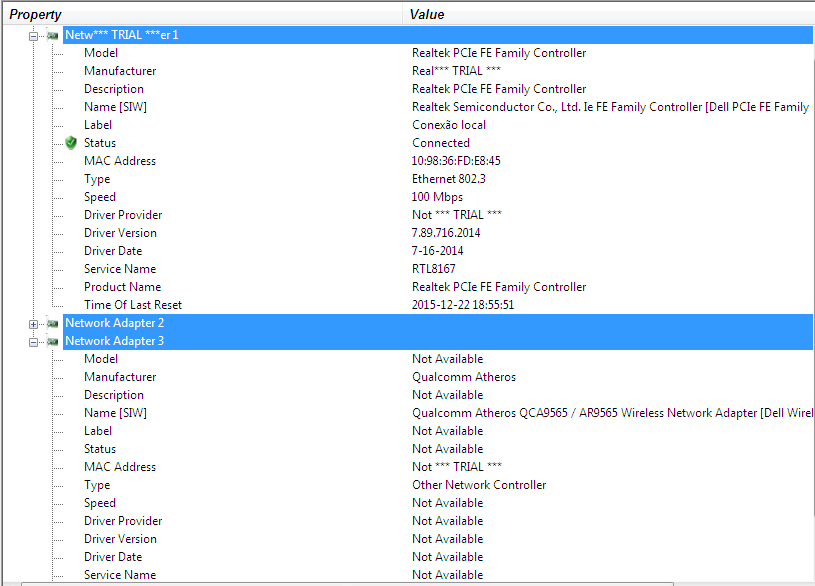Click the Property column header
Screen dimensions: 815x586
(203, 14)
